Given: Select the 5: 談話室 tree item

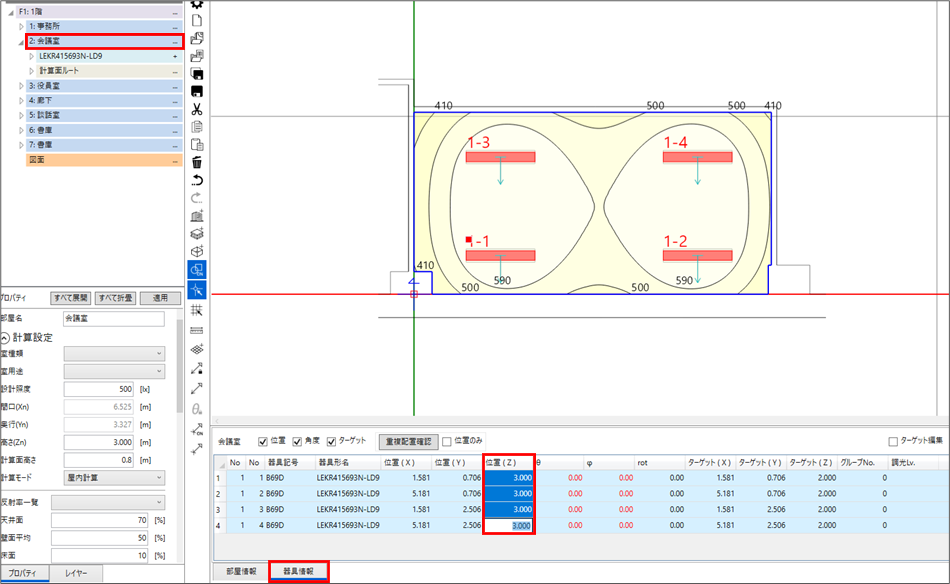Looking at the screenshot, I should coord(104,115).
